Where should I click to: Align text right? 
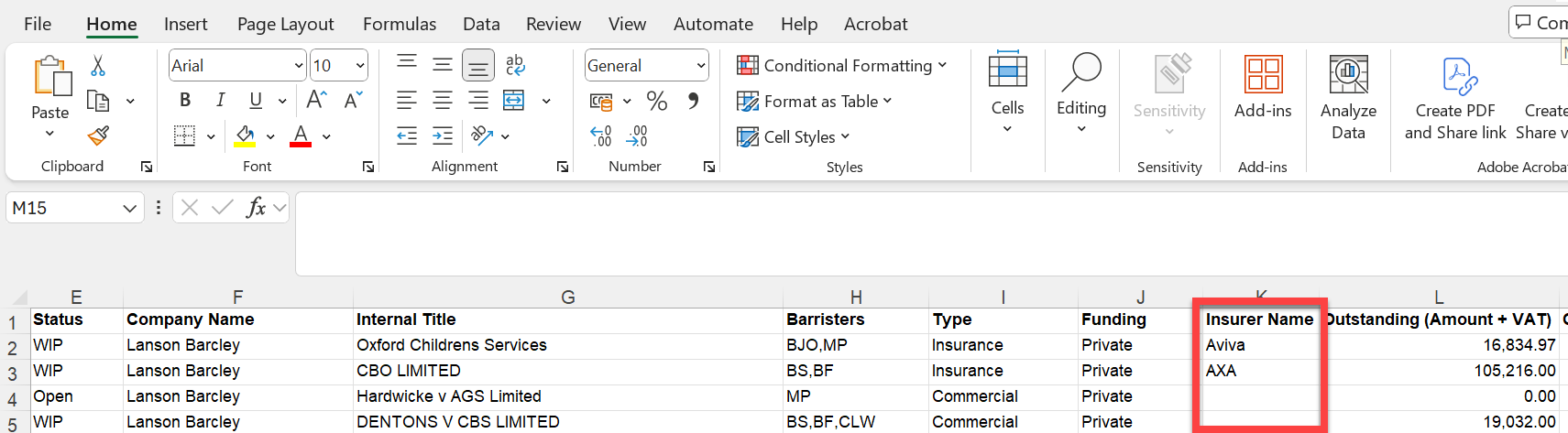pyautogui.click(x=478, y=101)
